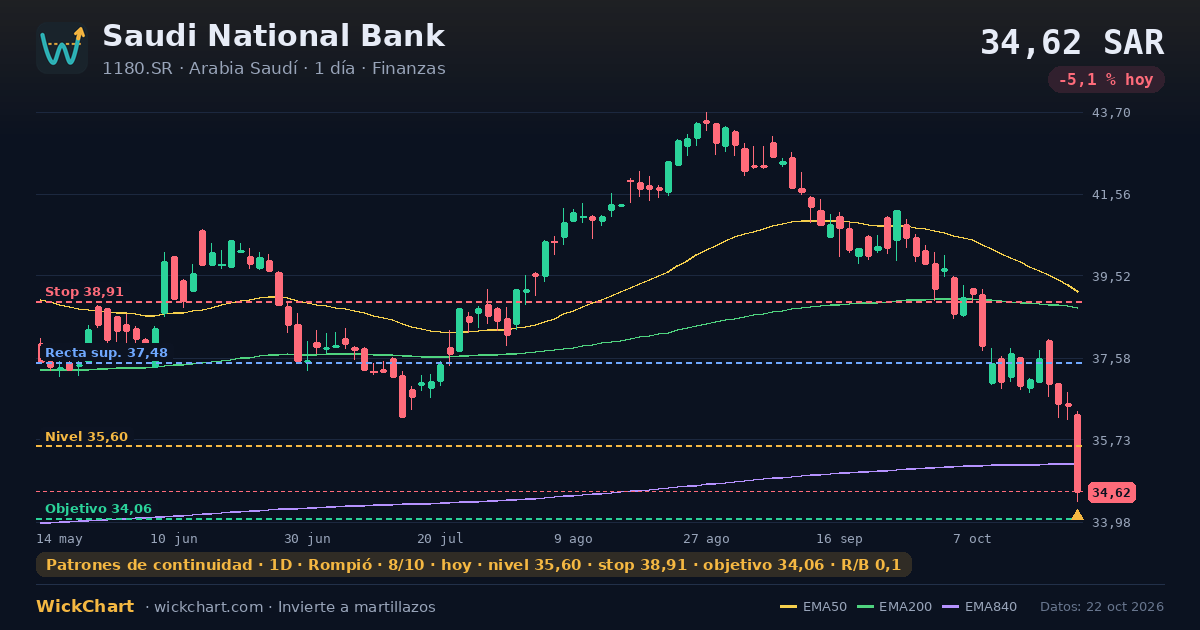Click the 39,52 price axis label
Viewport: 1200px width, 630px height.
point(1110,277)
